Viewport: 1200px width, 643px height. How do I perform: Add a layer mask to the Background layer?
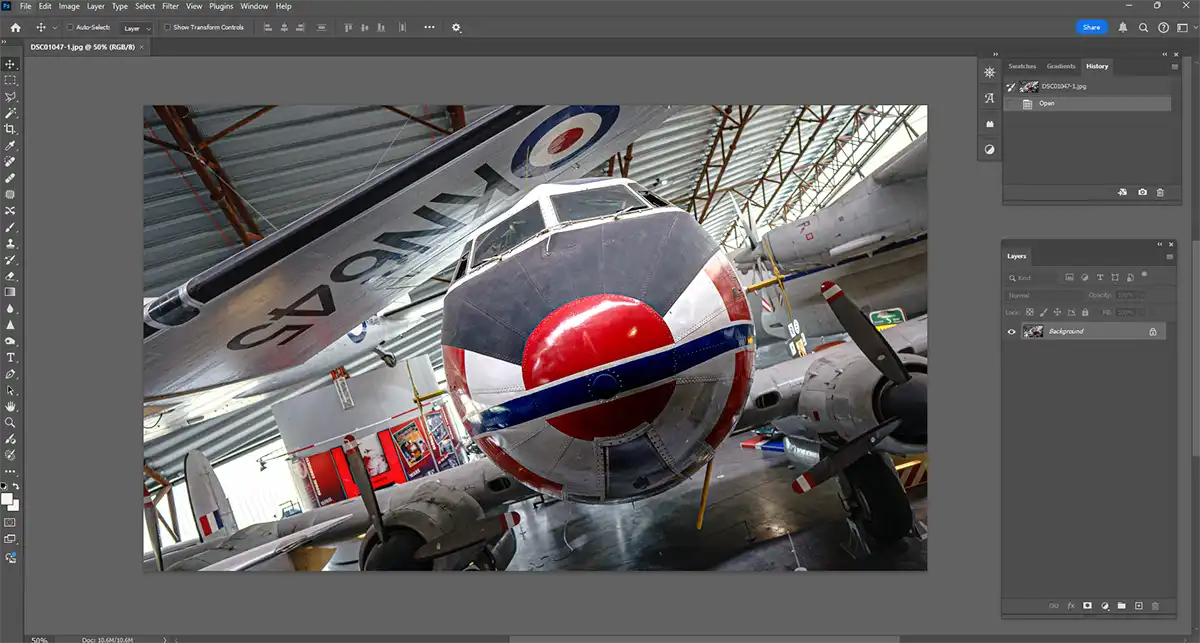1087,606
